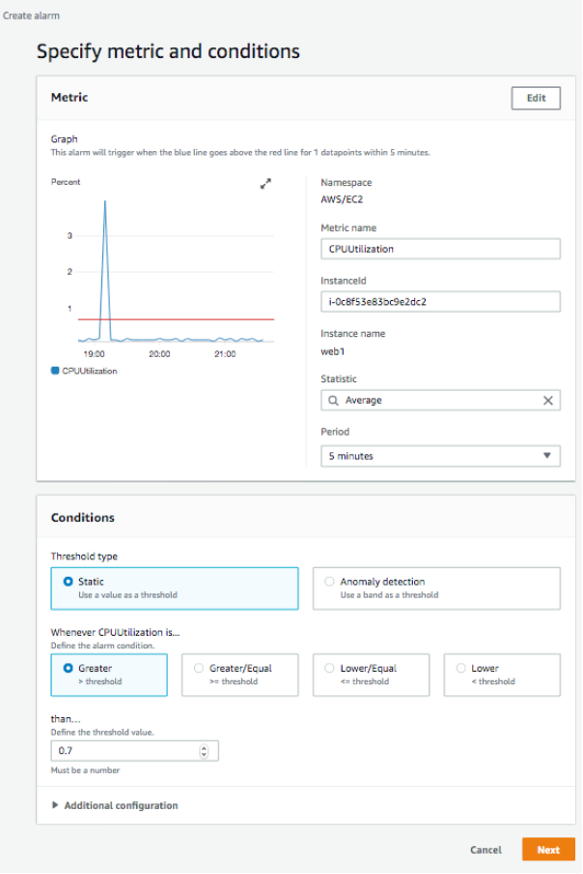Click the Metric name input field
The height and width of the screenshot is (874, 583).
[x=440, y=248]
